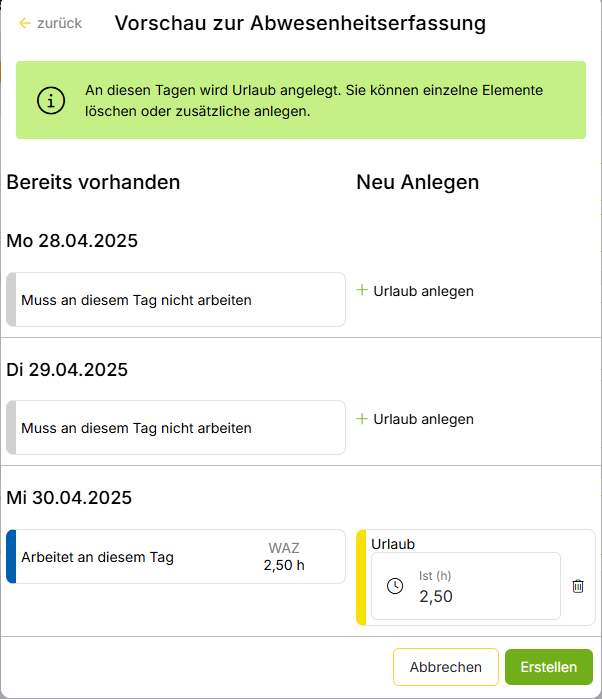Click the blue color bar on the Arbeitet card
This screenshot has width=602, height=699.
pos(11,556)
